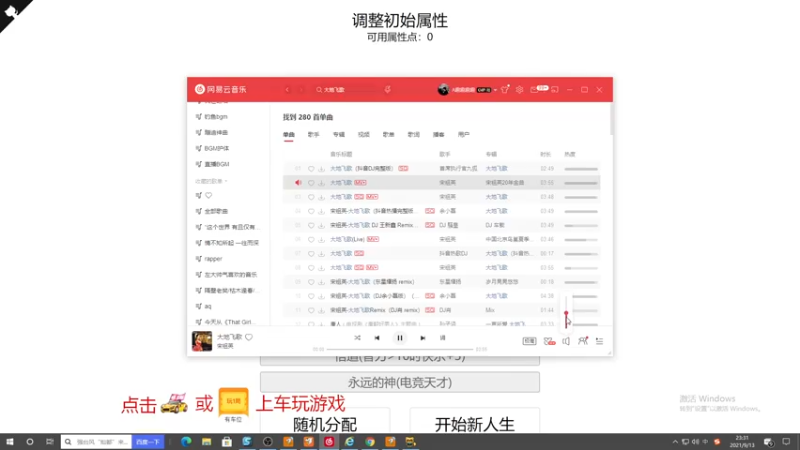Switch to the 用户 tab
Viewport: 800px width, 450px height.
click(464, 135)
